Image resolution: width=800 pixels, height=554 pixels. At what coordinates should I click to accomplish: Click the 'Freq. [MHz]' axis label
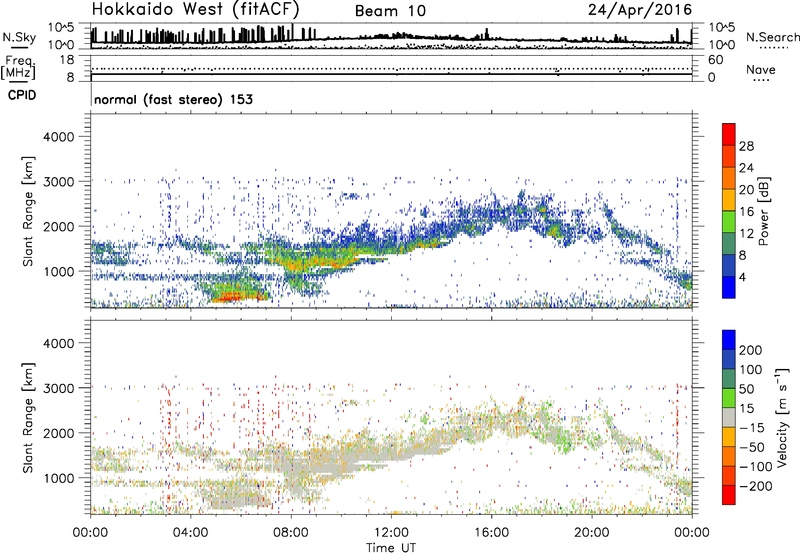tap(18, 68)
